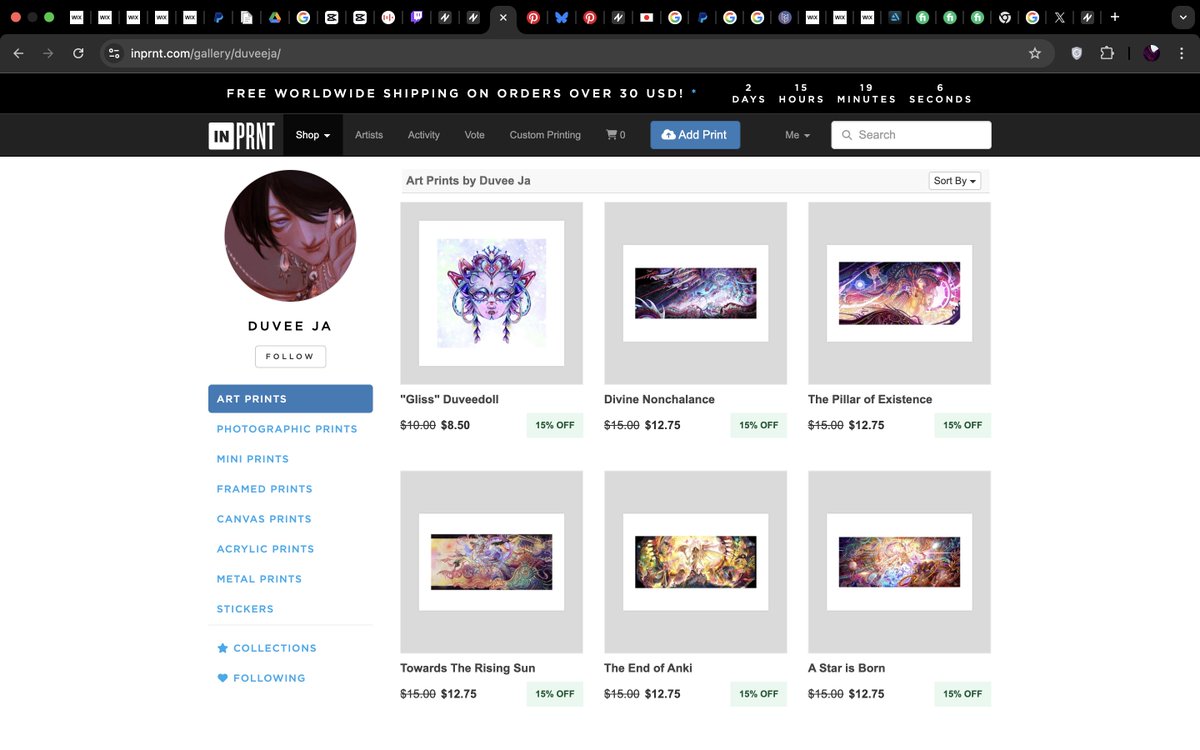Open the Chrome profile avatar
This screenshot has width=1200, height=750.
pyautogui.click(x=1152, y=53)
